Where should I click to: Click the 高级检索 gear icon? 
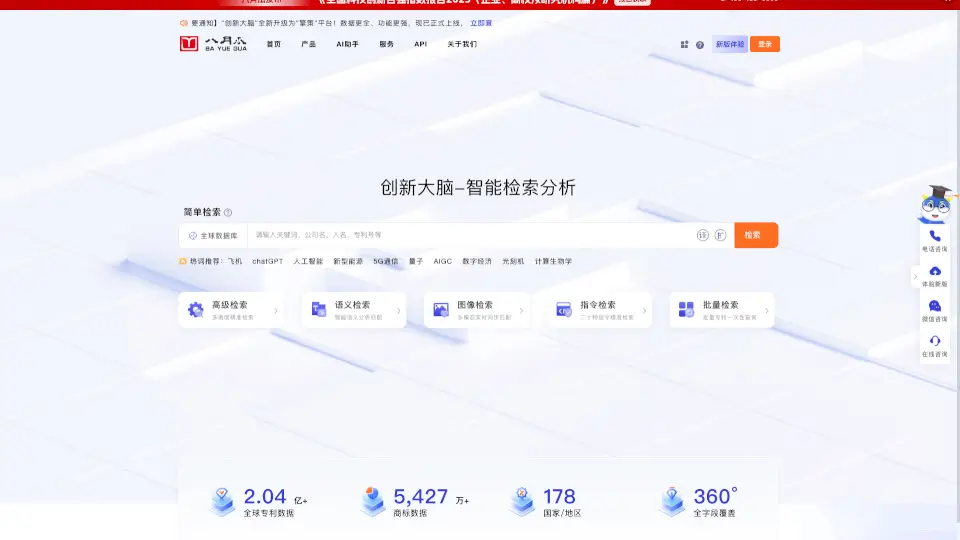(x=195, y=310)
